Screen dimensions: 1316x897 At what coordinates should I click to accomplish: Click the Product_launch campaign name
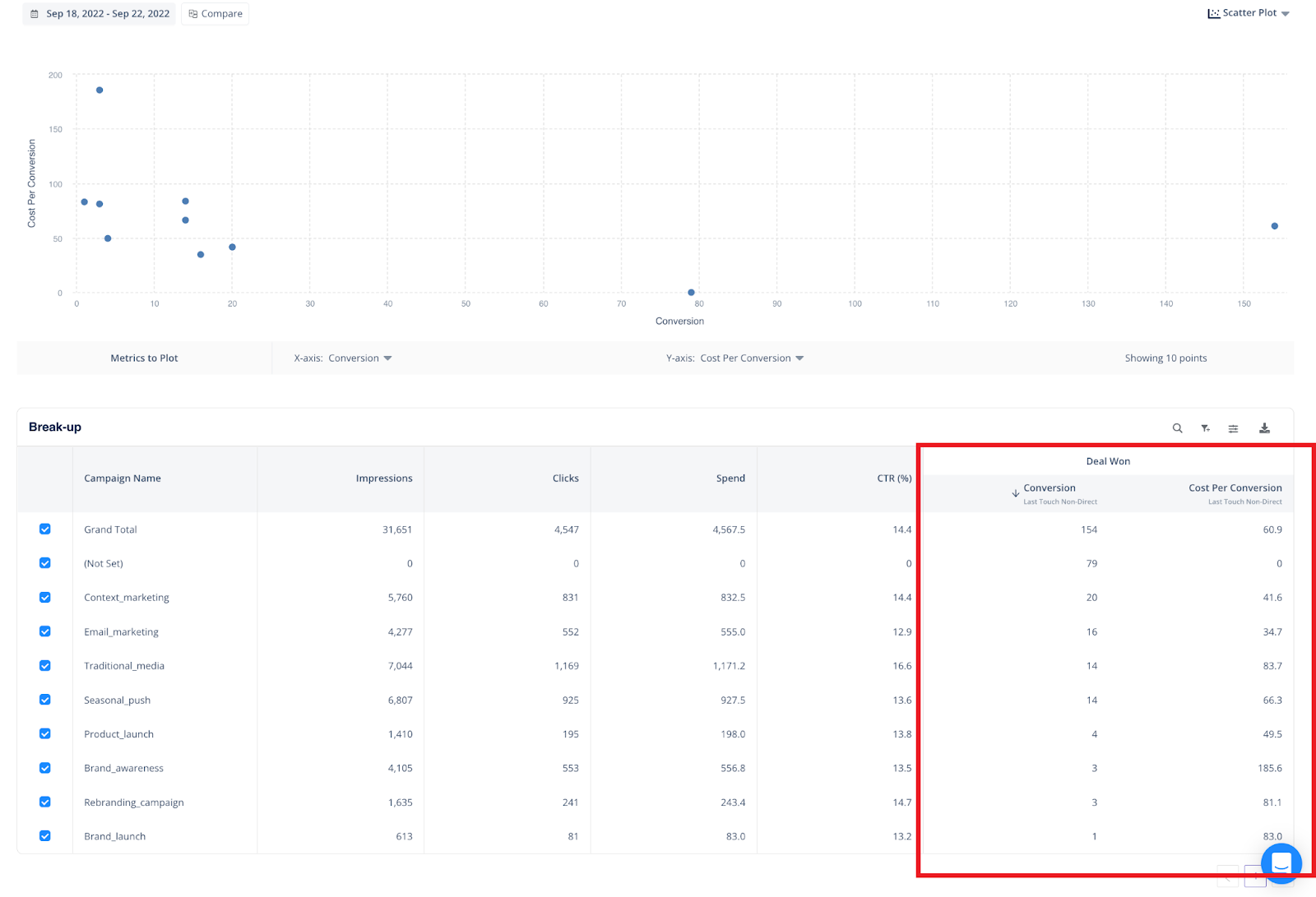coord(118,734)
